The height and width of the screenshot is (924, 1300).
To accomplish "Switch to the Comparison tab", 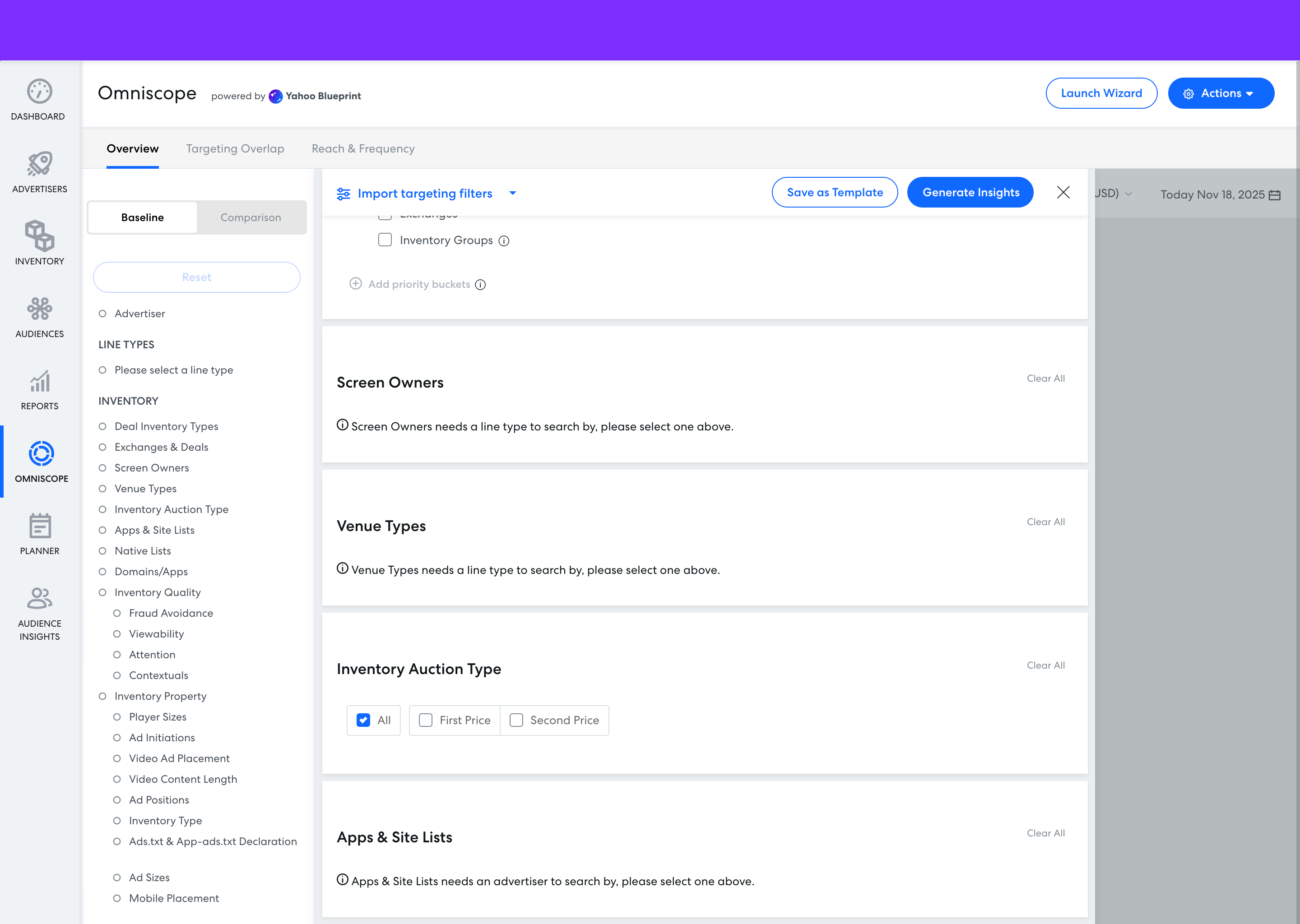I will coord(251,217).
